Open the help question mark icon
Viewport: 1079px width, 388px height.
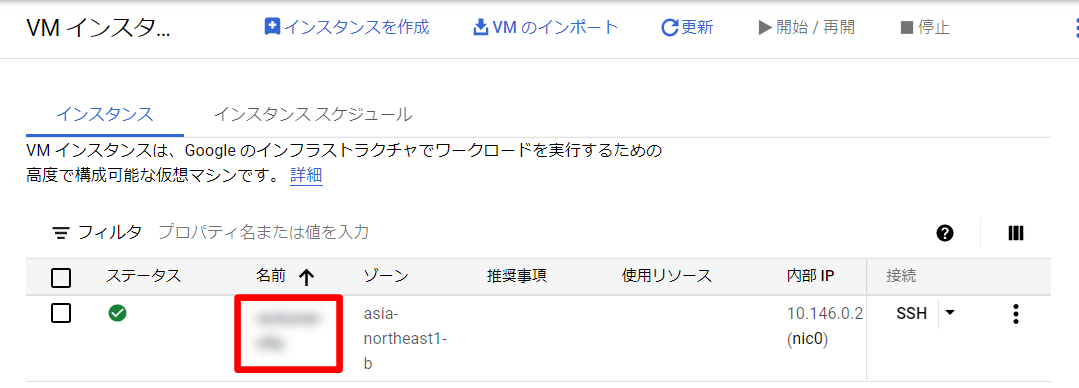point(945,233)
